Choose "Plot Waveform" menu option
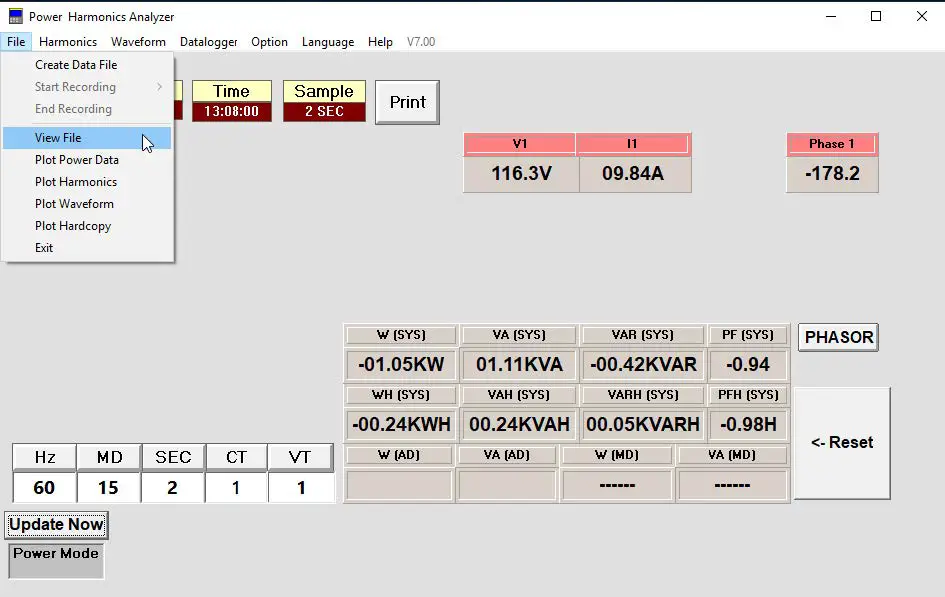This screenshot has height=597, width=945. click(x=74, y=203)
